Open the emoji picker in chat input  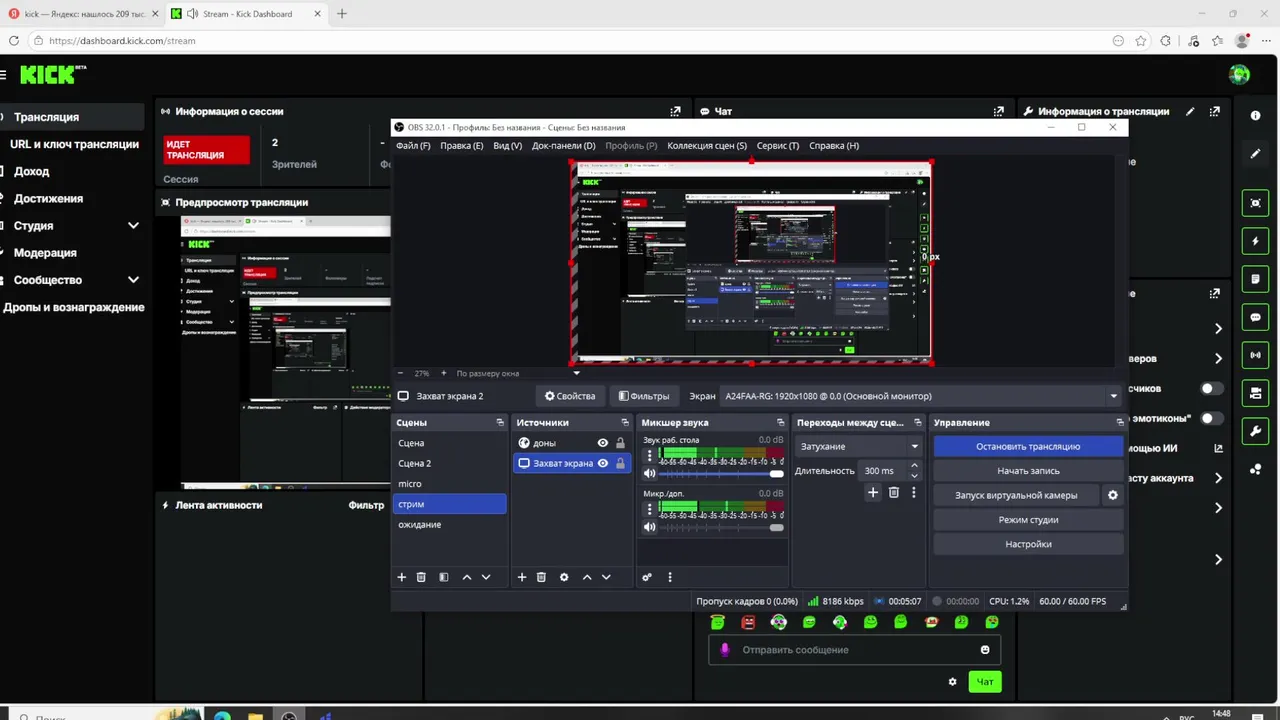pyautogui.click(x=985, y=650)
